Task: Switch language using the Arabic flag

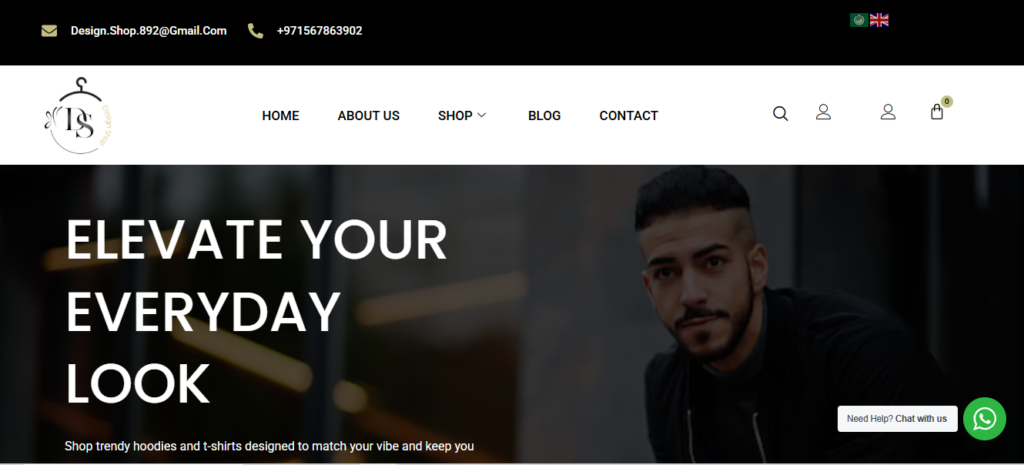Action: (859, 20)
